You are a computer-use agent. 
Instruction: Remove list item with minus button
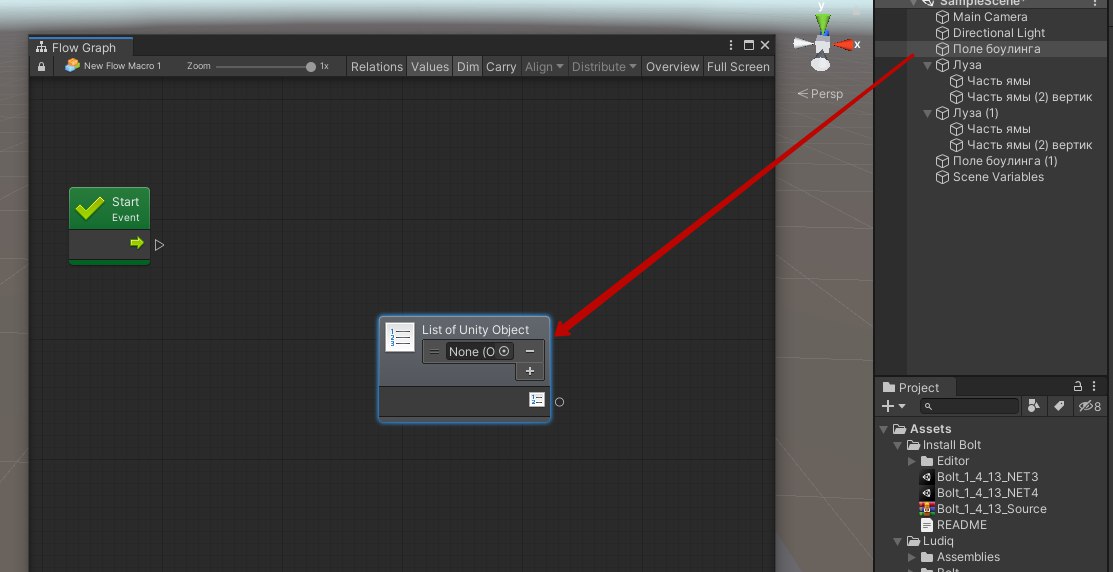pos(530,351)
